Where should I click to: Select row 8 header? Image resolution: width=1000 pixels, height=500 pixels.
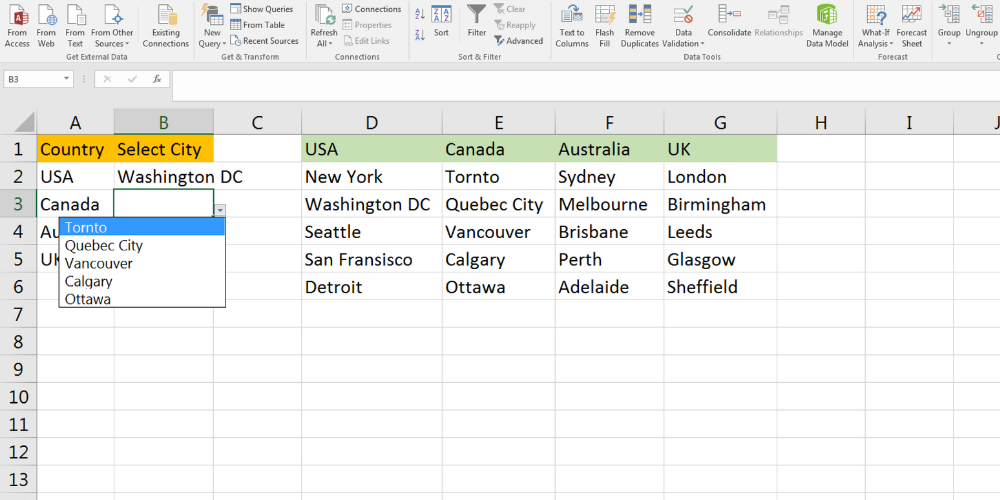[x=18, y=342]
